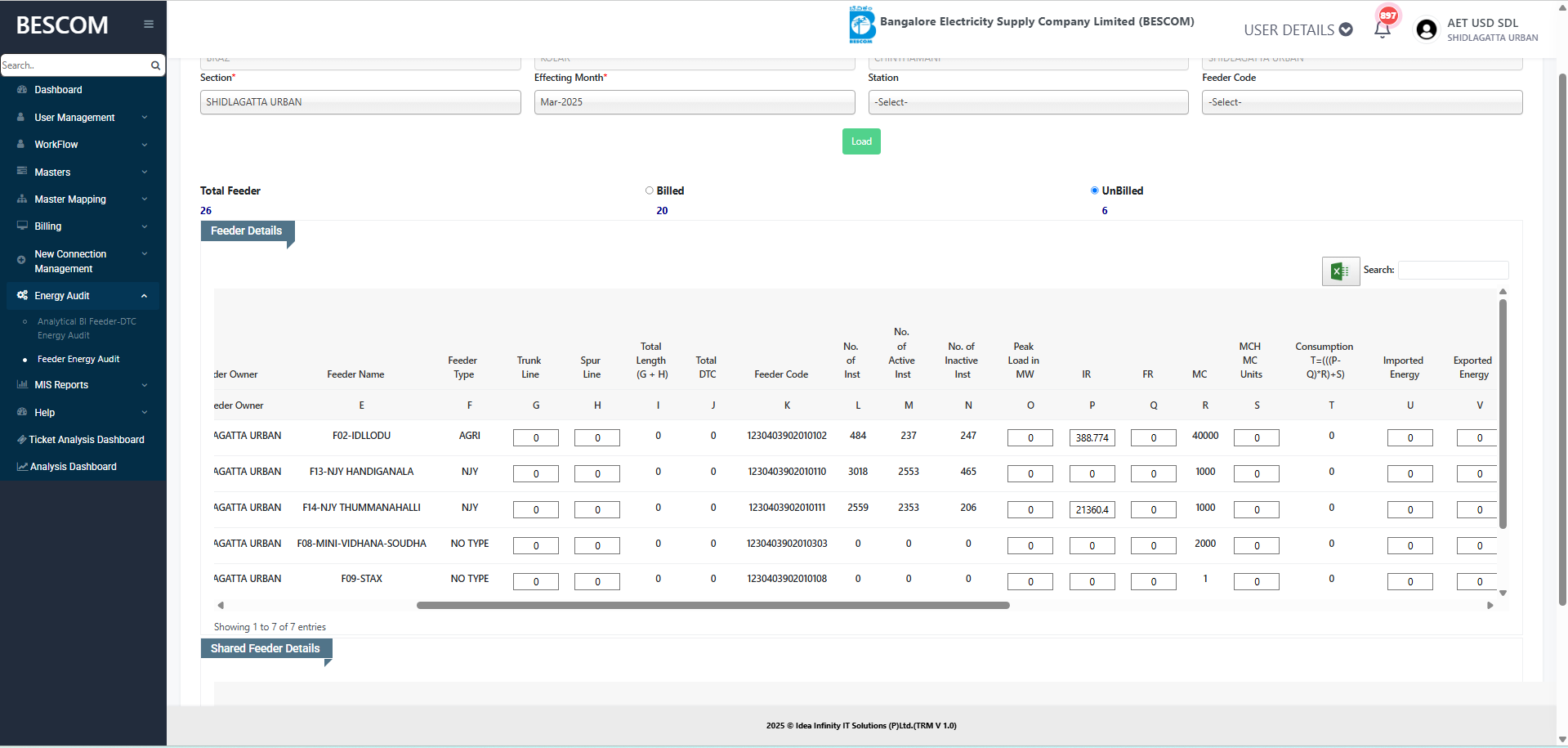Sort by Total DTC column

pos(707,367)
